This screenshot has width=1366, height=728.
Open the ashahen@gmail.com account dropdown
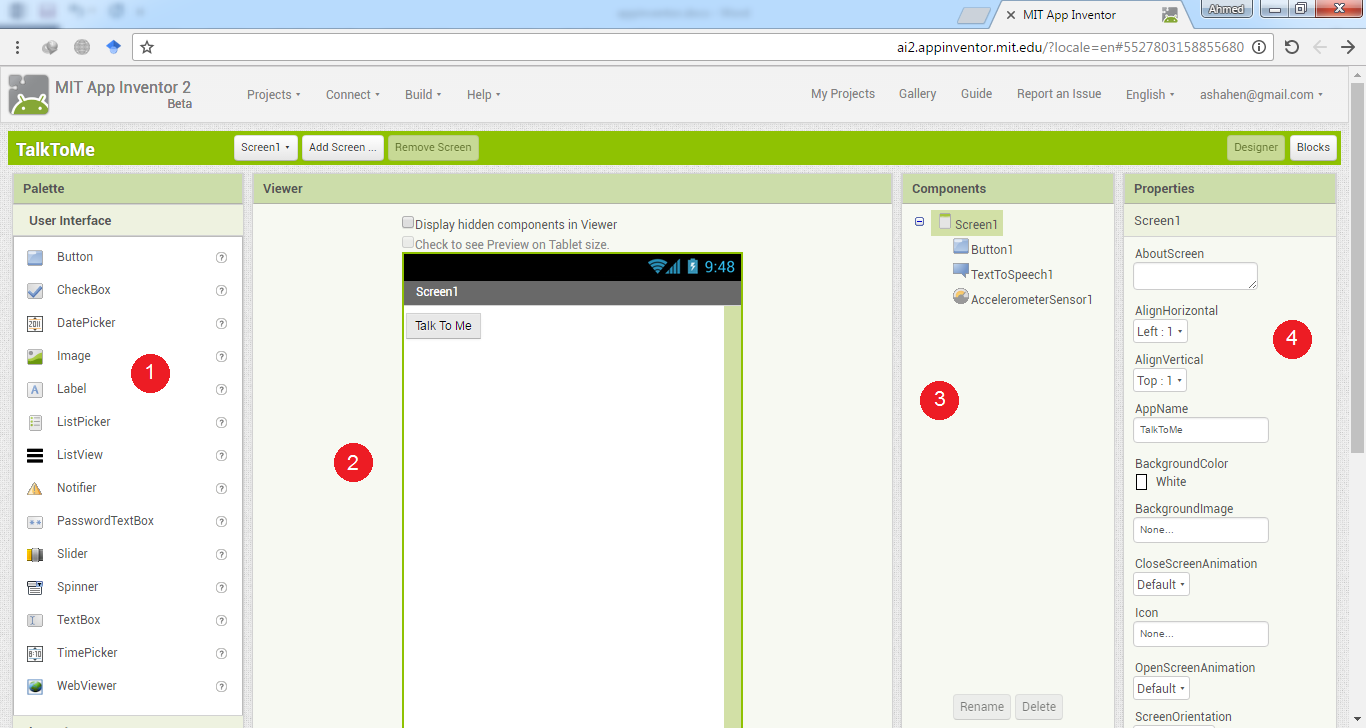1261,95
